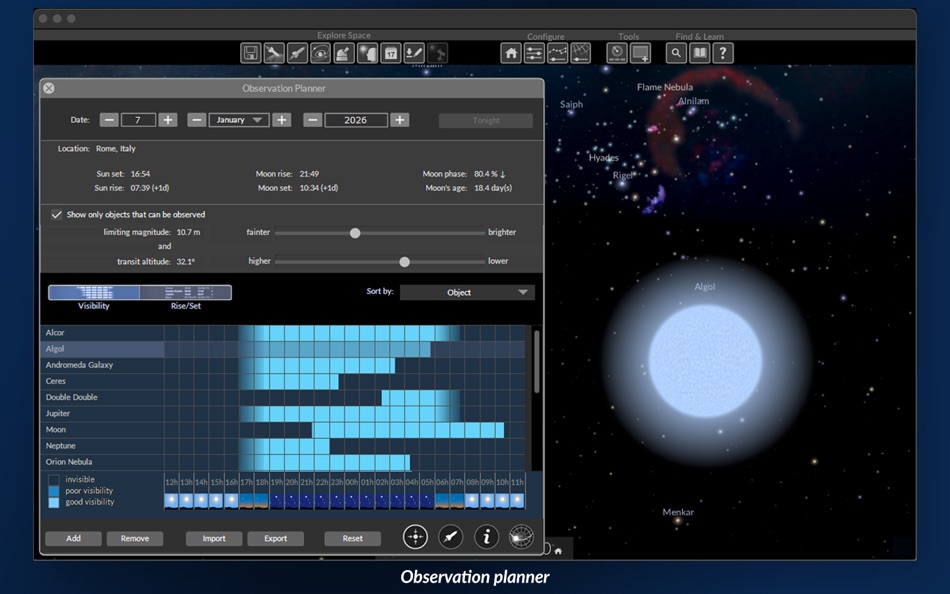Viewport: 950px width, 594px height.
Task: Click the floppy disk save icon
Action: click(x=250, y=53)
